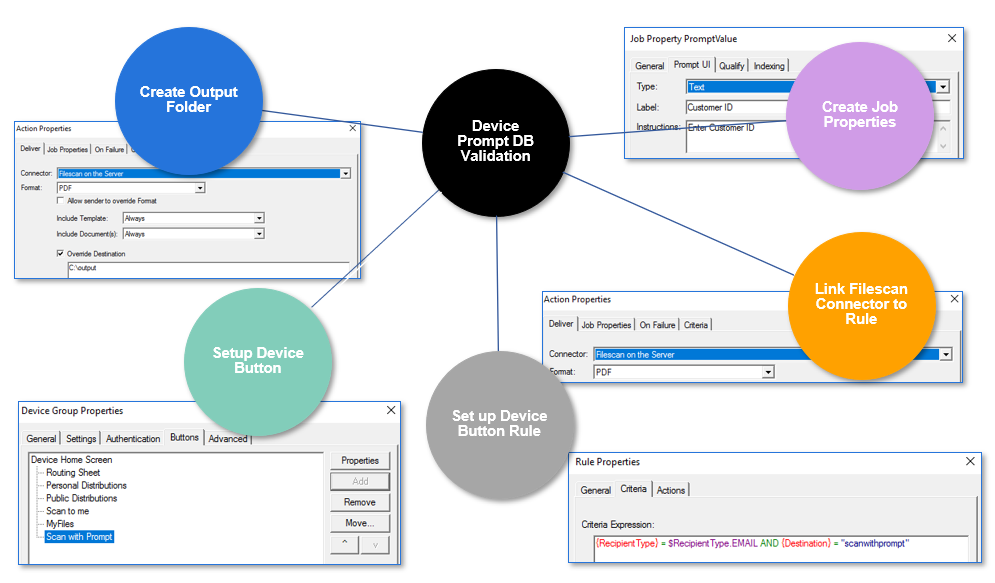Open the General tab in Job Property PromptValue
This screenshot has width=995, height=583.
(649, 66)
